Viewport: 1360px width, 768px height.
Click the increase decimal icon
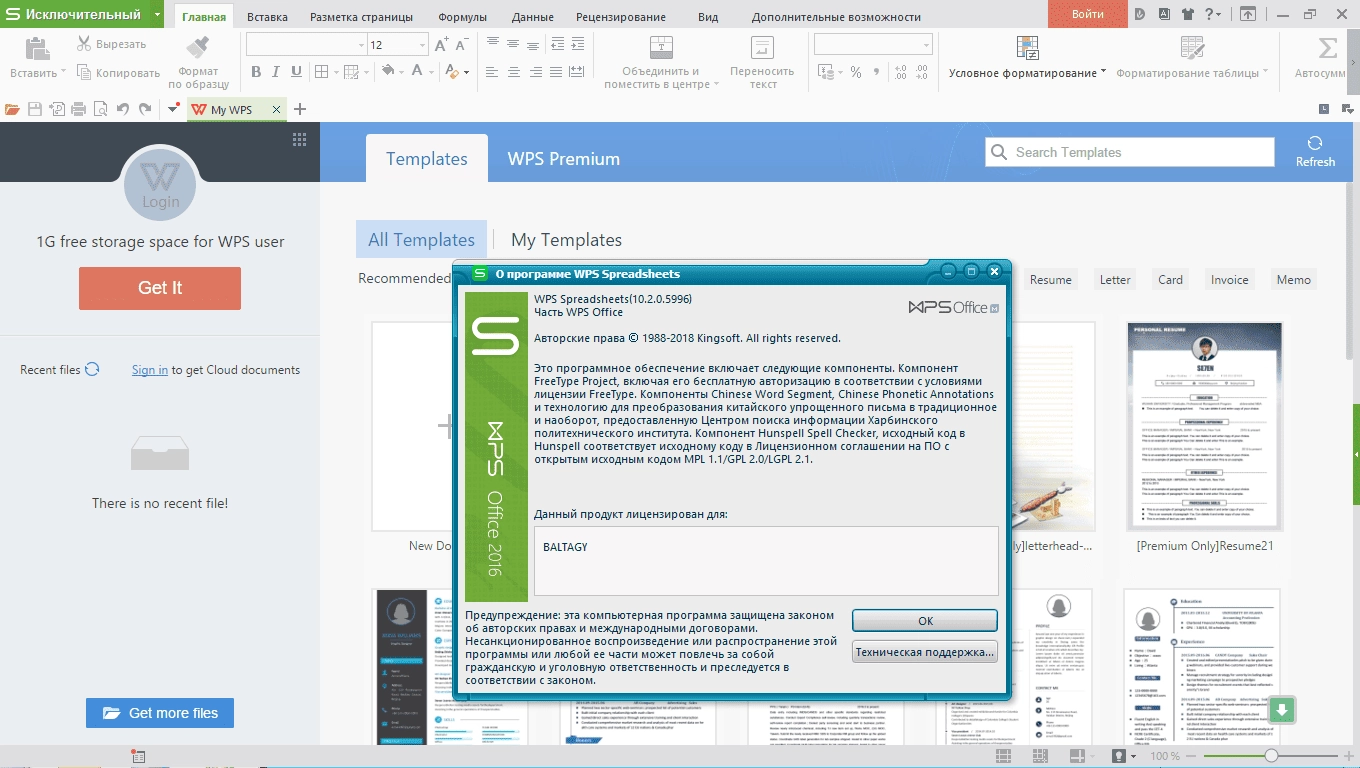tap(900, 72)
